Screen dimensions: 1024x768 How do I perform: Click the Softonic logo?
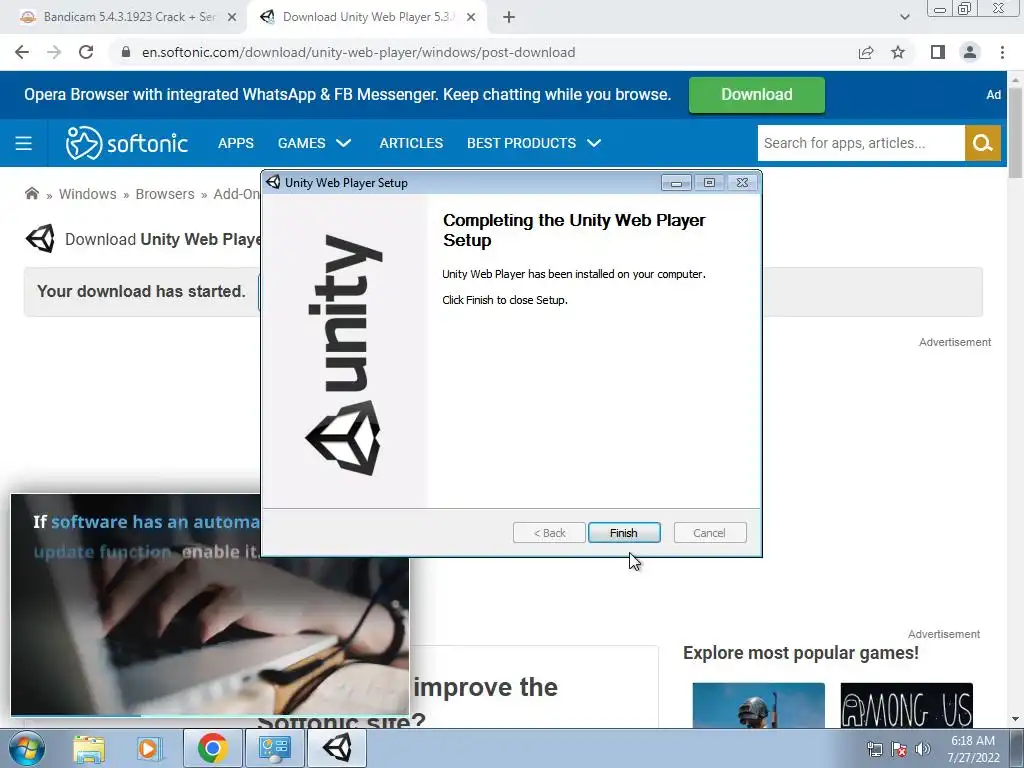point(127,143)
